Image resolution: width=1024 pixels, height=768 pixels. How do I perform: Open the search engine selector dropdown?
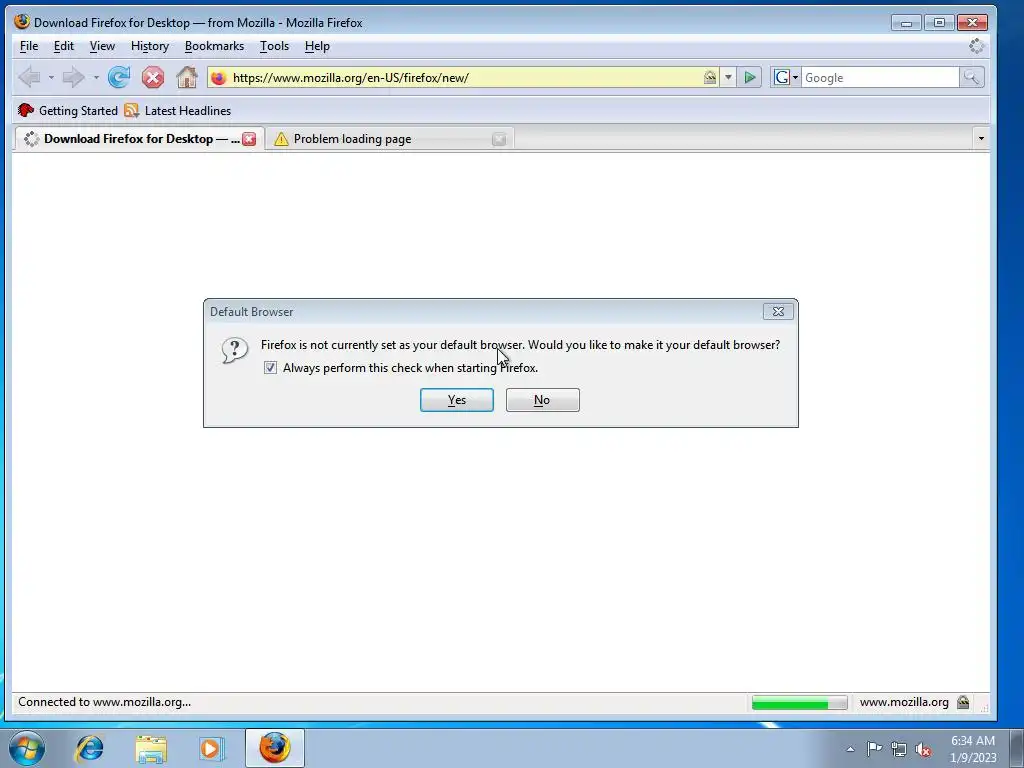(x=786, y=78)
